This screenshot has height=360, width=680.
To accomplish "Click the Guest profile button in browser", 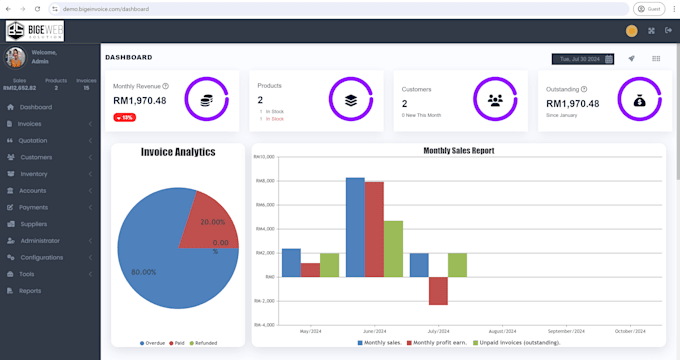I will pos(649,9).
